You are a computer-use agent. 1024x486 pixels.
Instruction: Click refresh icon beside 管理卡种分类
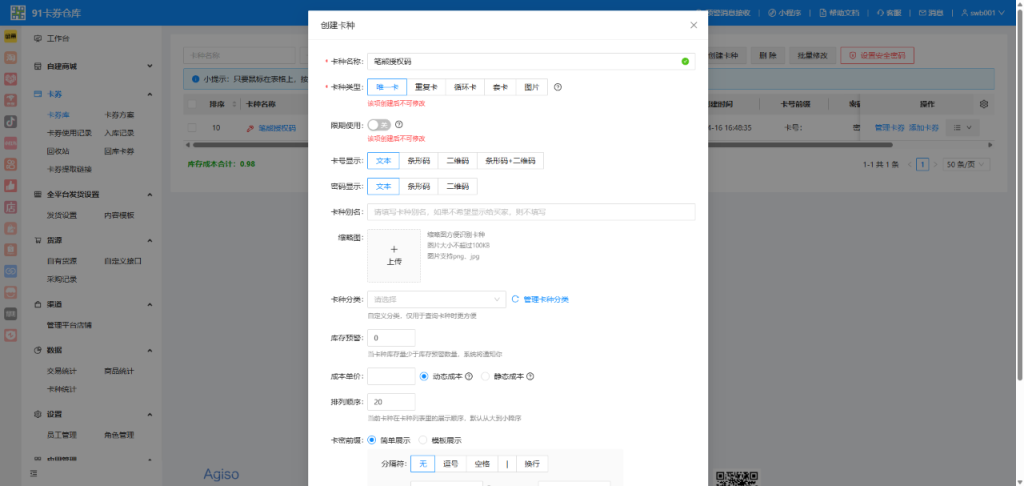516,299
